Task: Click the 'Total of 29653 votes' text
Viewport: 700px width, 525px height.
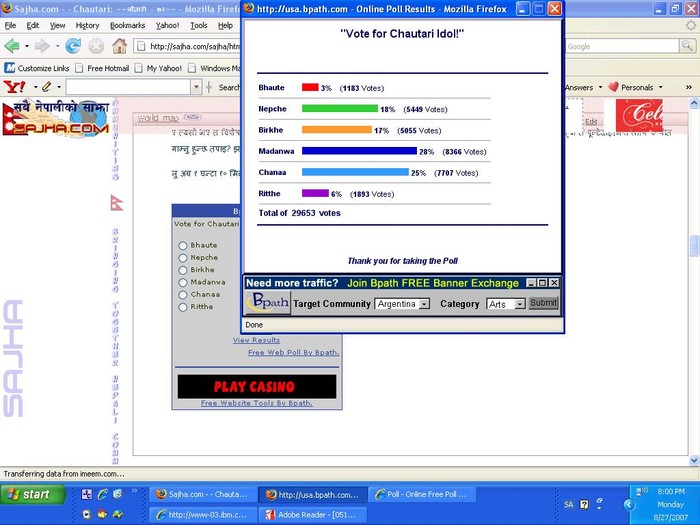Action: (300, 213)
